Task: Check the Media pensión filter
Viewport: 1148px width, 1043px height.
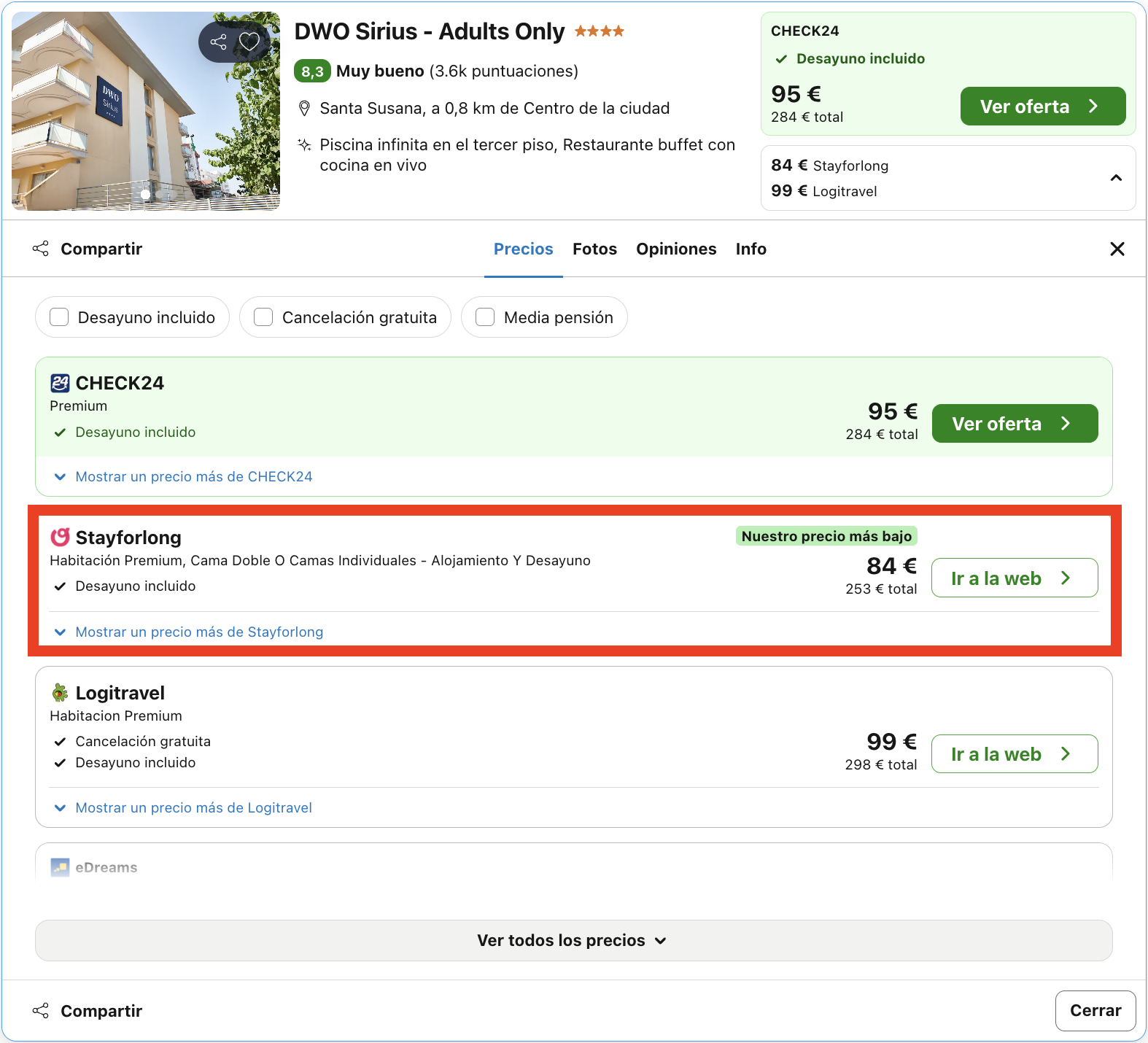Action: pos(485,317)
